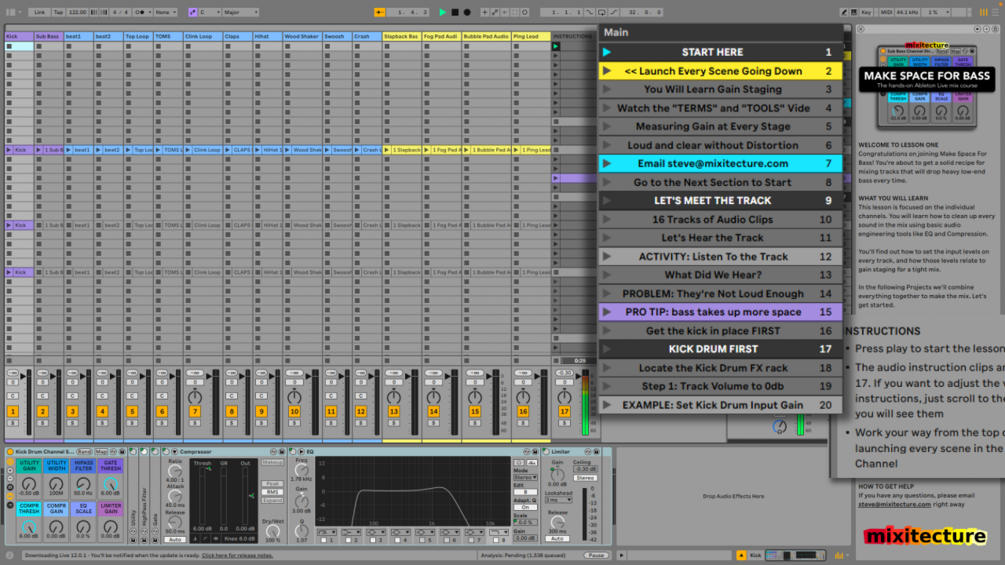Click the Pause analysis button
The width and height of the screenshot is (1005, 565).
[x=595, y=555]
